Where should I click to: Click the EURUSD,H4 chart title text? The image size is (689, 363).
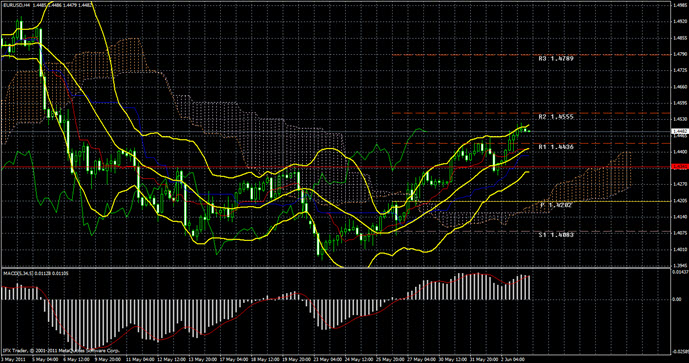[17, 5]
